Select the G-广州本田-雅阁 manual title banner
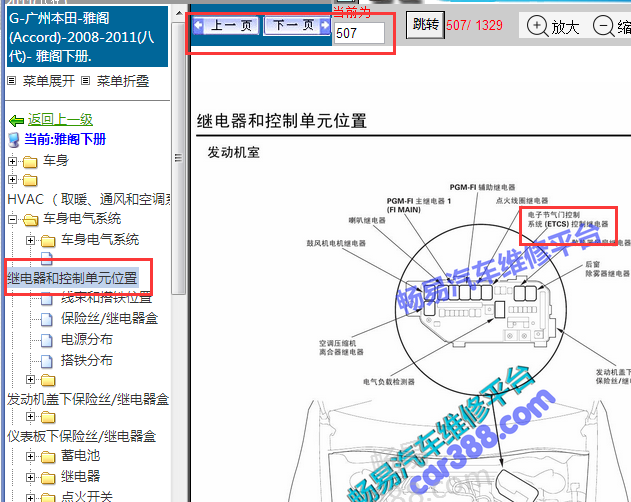 (x=87, y=37)
